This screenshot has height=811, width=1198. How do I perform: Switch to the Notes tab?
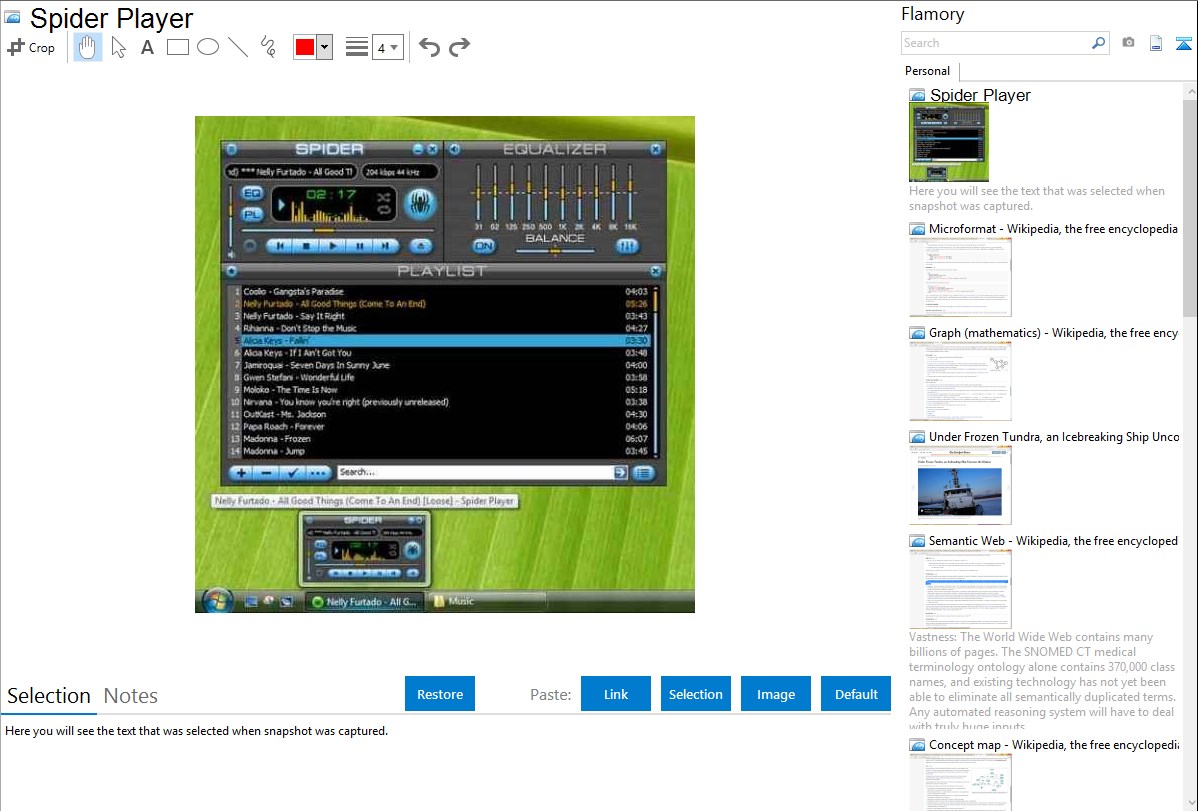(131, 696)
